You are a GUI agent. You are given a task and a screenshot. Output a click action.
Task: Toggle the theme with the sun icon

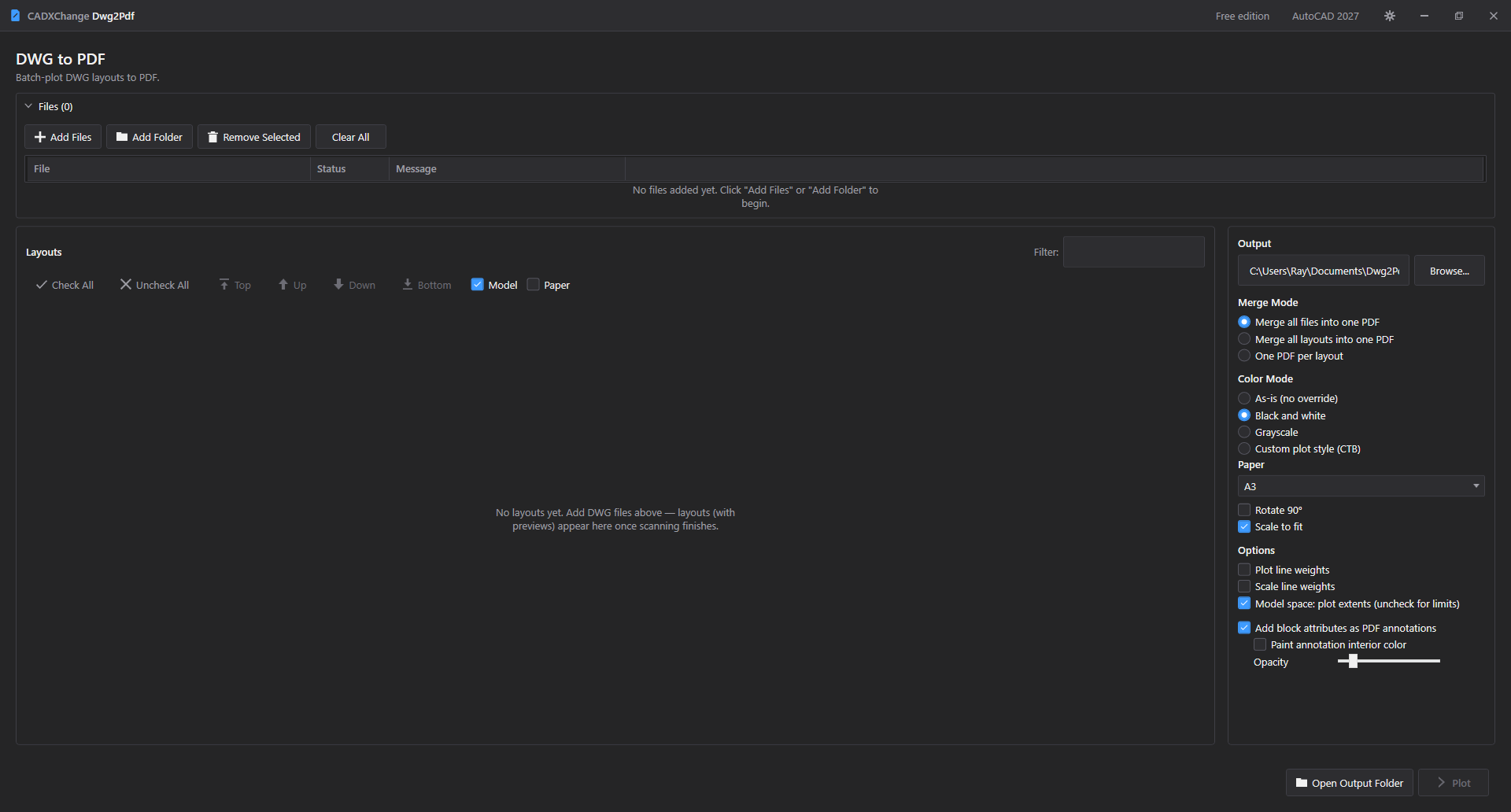pyautogui.click(x=1390, y=16)
